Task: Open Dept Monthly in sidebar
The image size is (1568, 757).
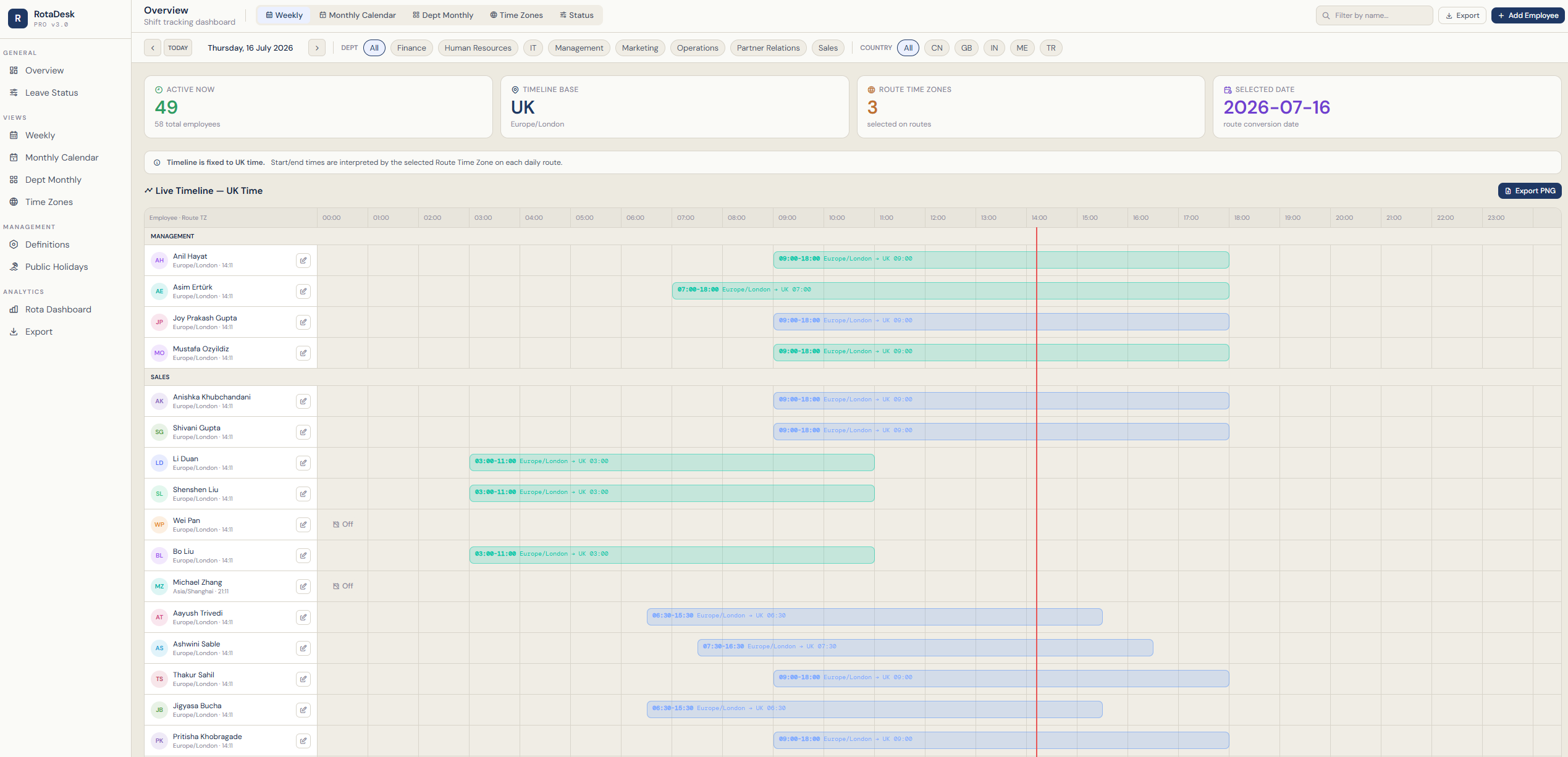Action: (x=65, y=180)
